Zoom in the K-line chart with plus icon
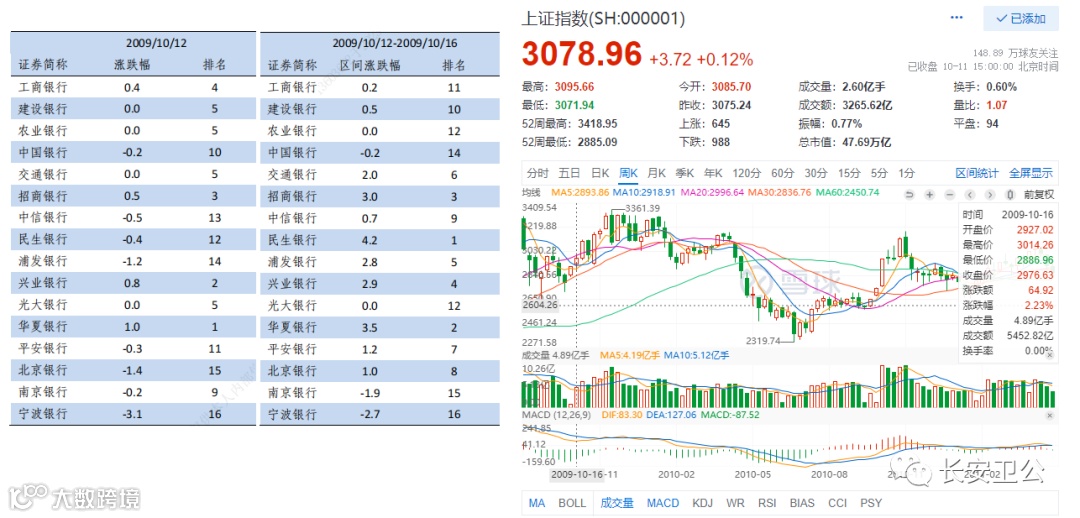Viewport: 1080px width, 518px height. tap(929, 194)
